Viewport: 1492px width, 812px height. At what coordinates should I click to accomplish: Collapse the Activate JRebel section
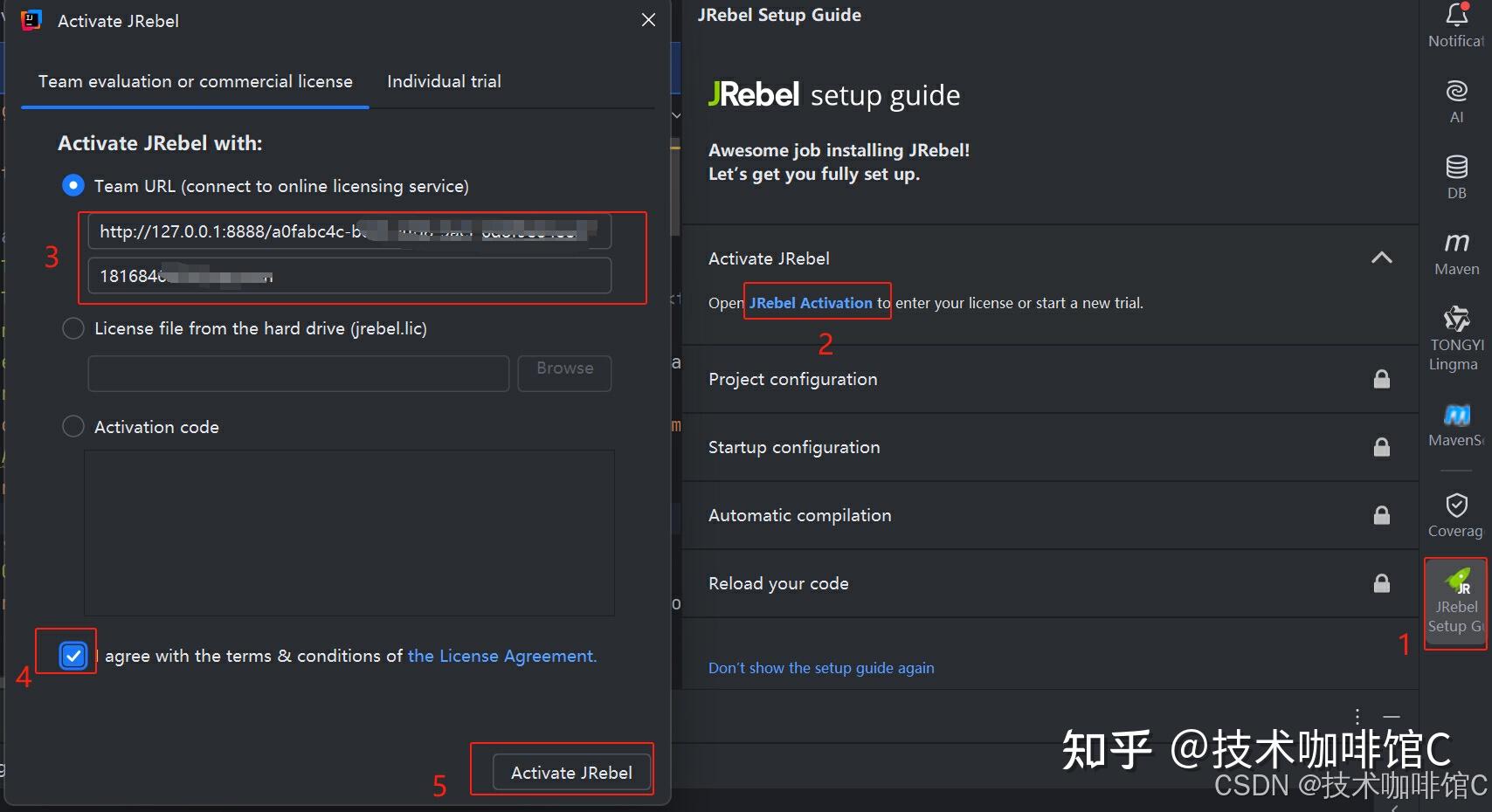click(x=1380, y=258)
